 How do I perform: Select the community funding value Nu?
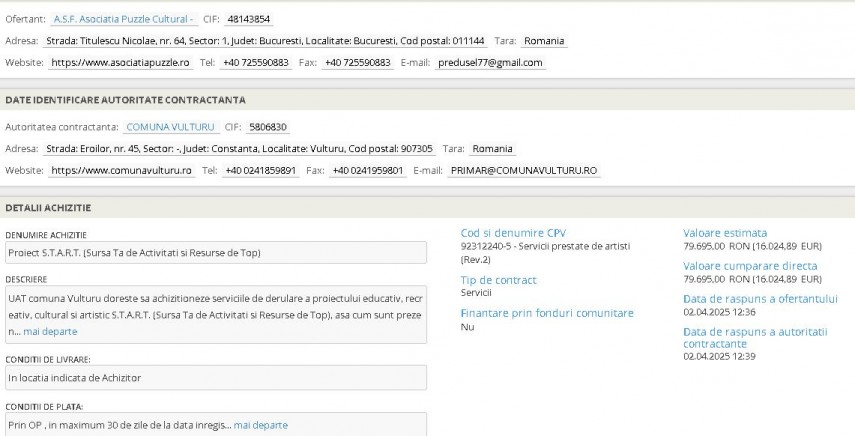467,327
